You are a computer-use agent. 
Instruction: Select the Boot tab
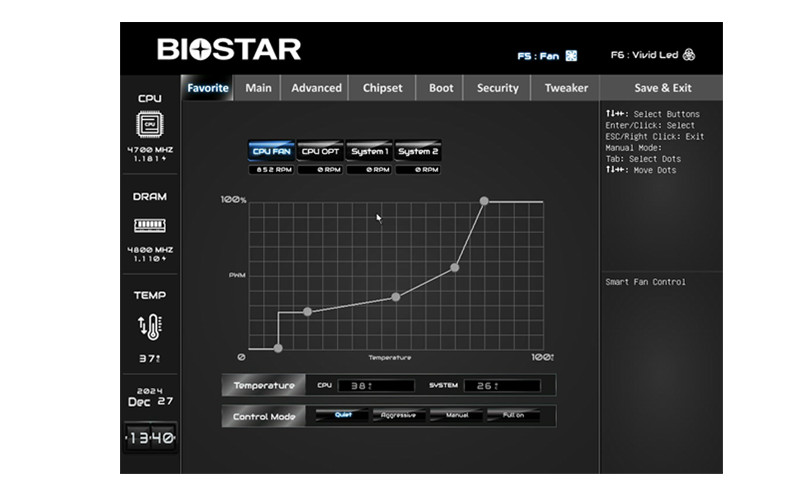(x=441, y=88)
